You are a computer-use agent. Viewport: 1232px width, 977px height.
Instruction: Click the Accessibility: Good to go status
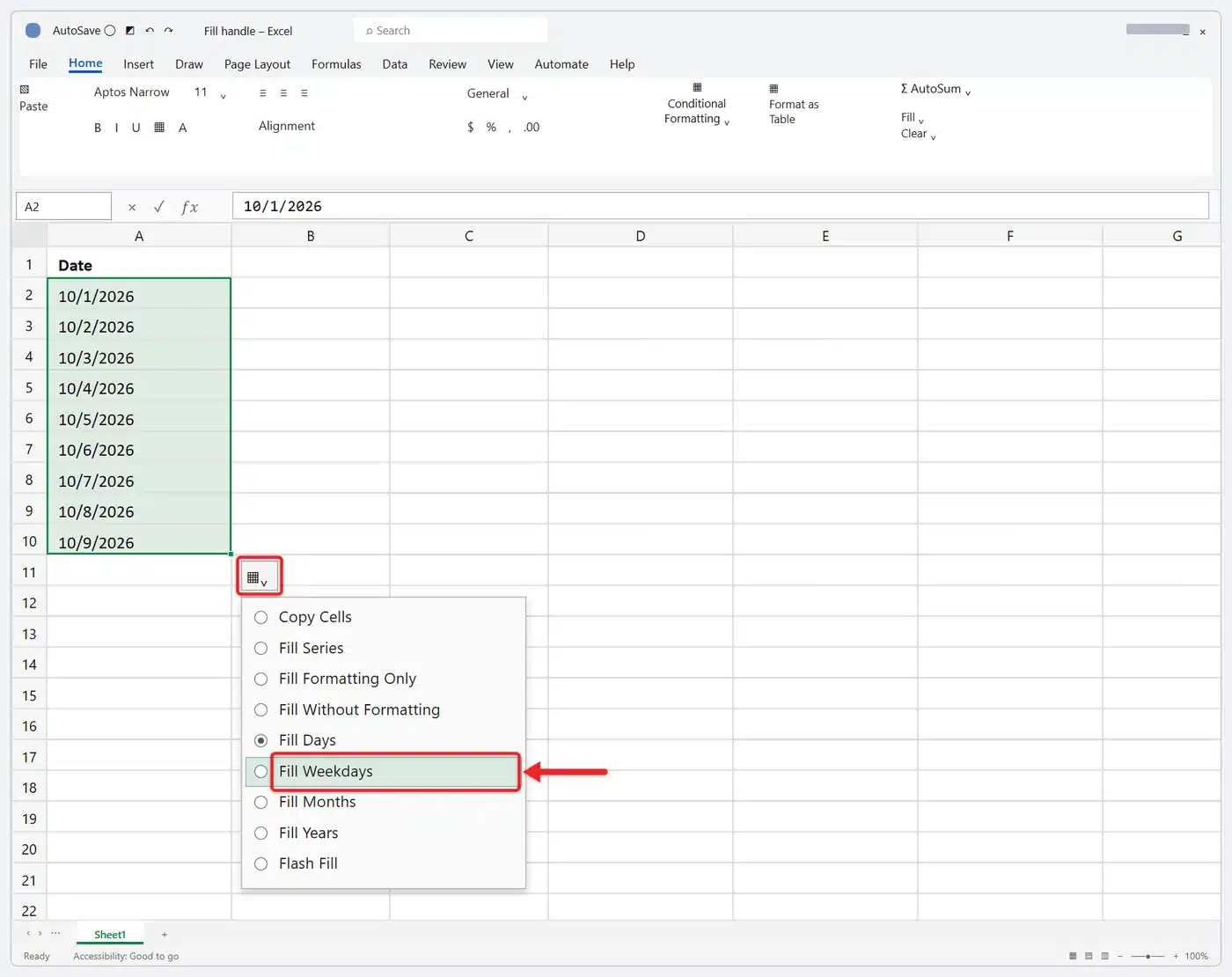tap(126, 956)
